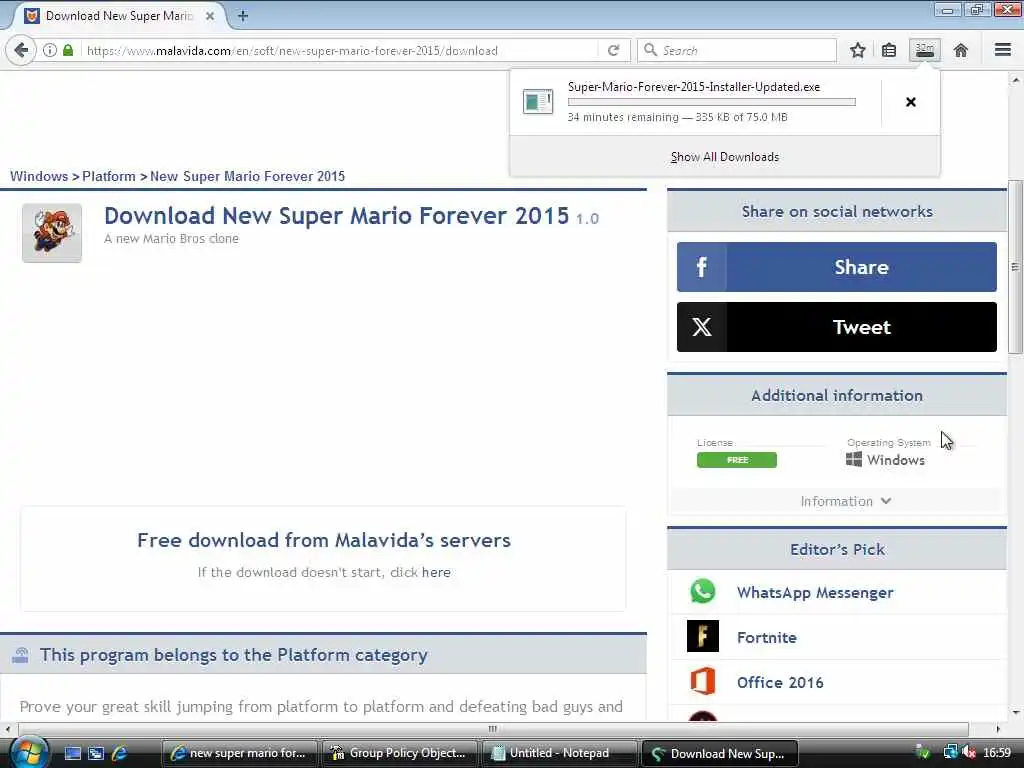Click the Office 2016 icon

tap(703, 682)
